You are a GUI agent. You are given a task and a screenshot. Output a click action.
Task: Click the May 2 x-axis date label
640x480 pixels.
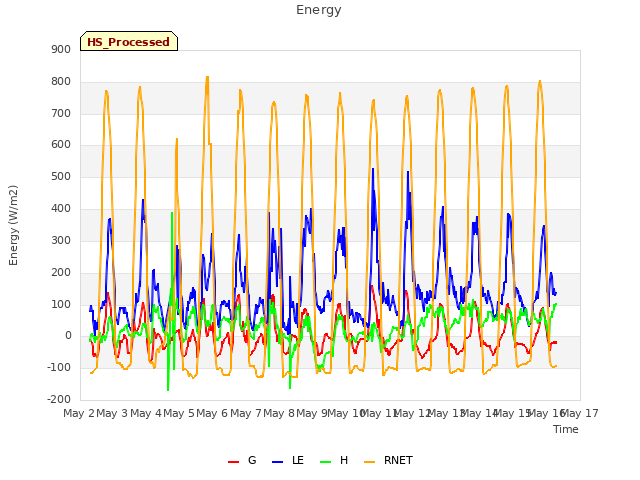[x=79, y=413]
